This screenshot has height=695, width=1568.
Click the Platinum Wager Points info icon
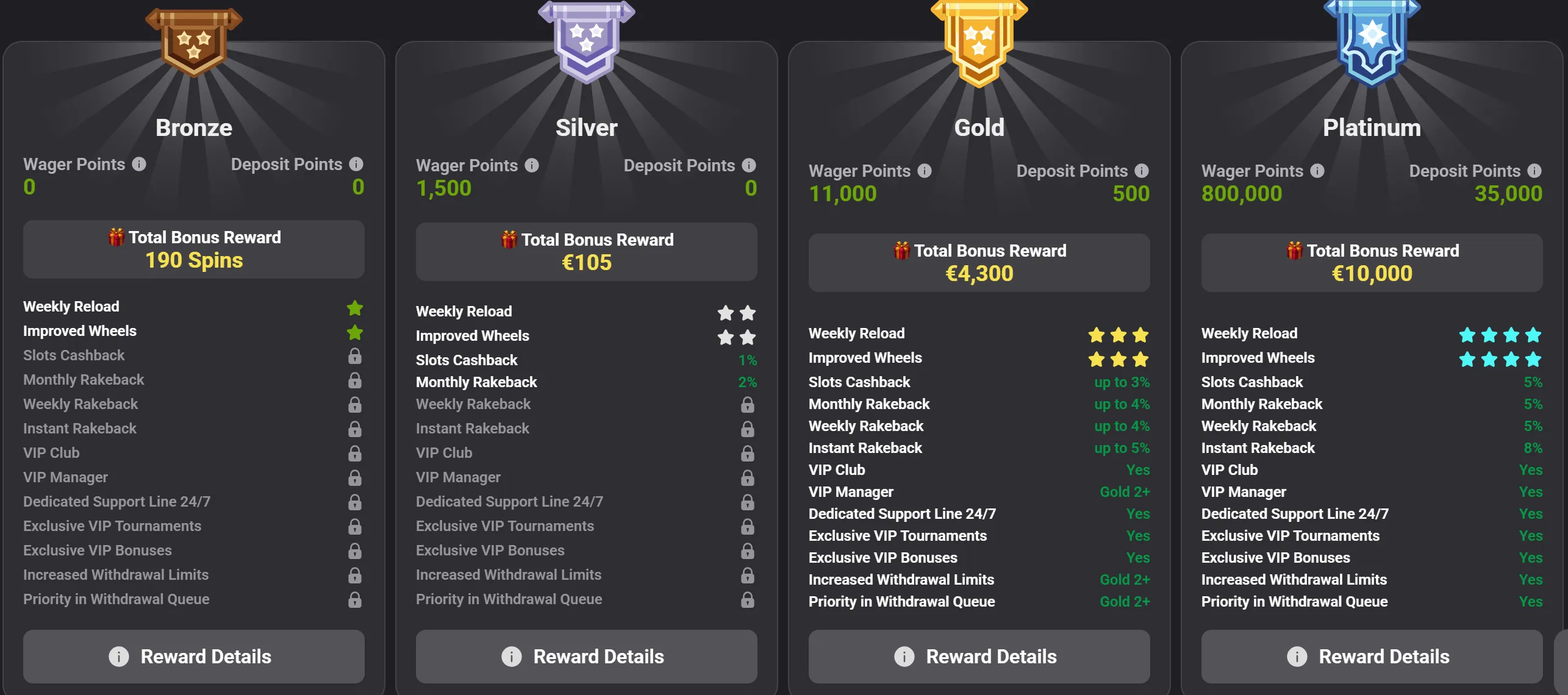pos(1317,171)
